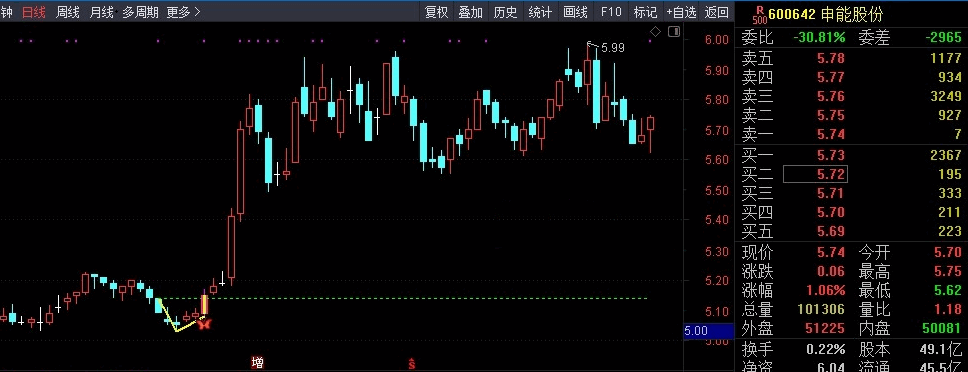Viewport: 968px width, 372px height.
Task: Select 卖四 price 5.77
Action: 830,77
